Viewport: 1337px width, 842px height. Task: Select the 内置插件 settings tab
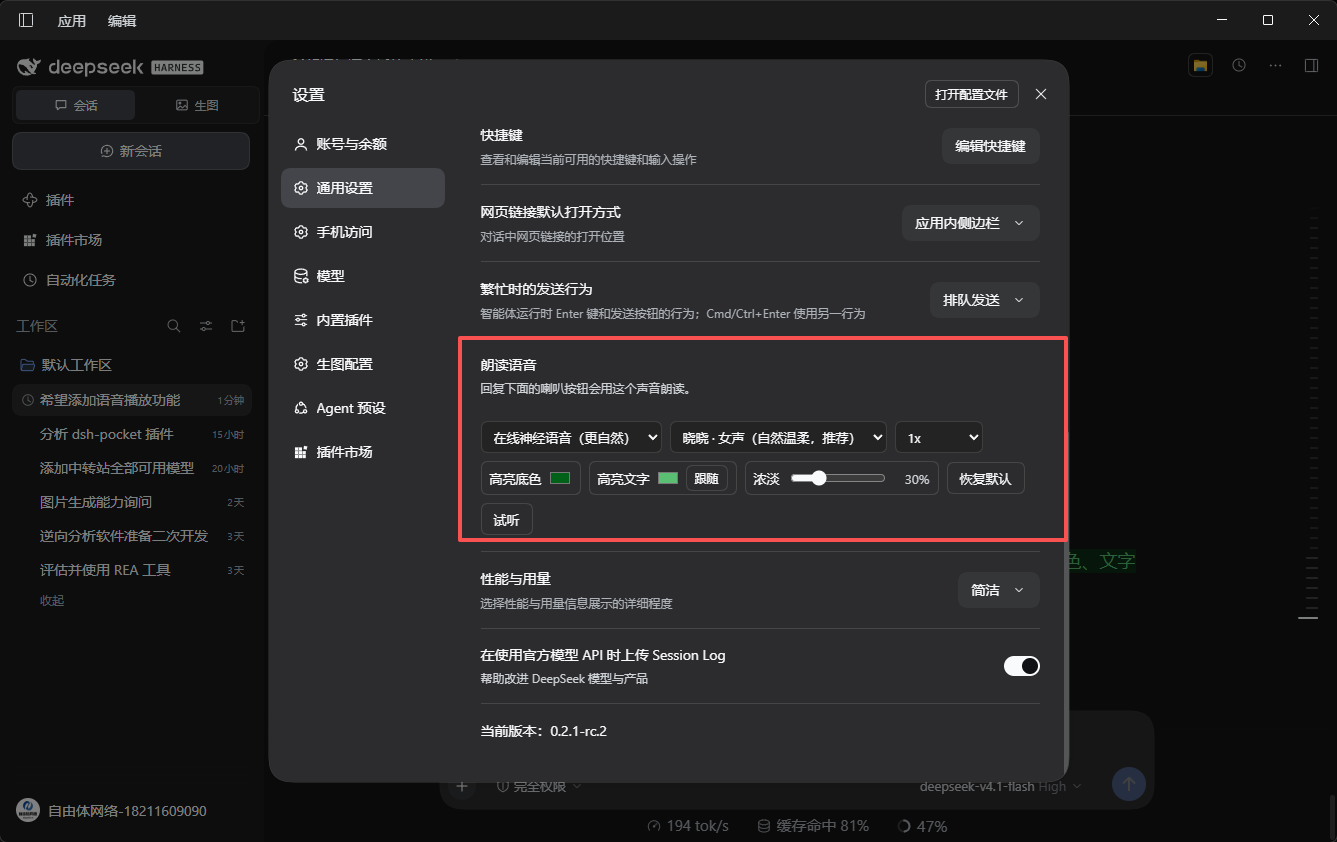[363, 320]
